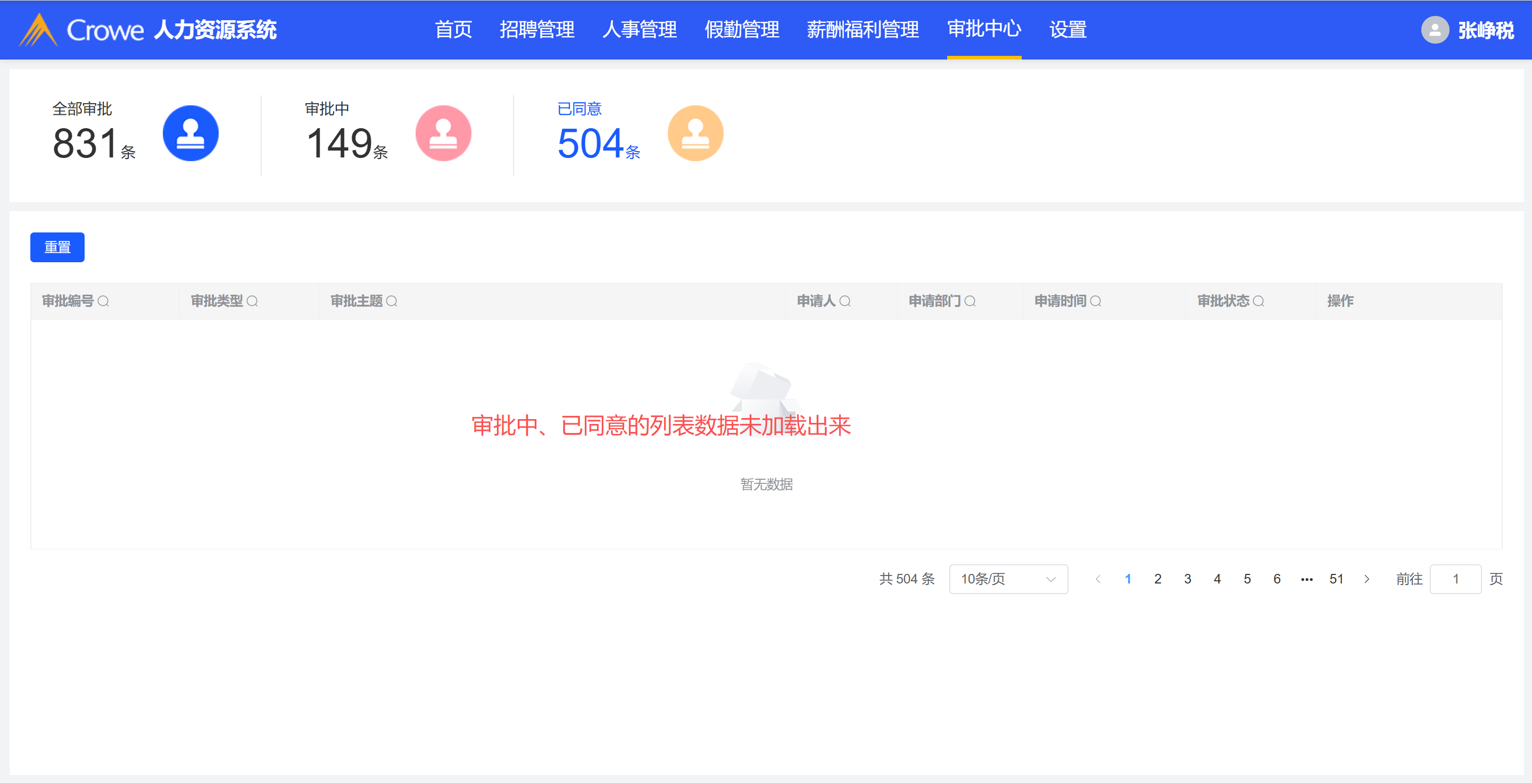Click search icon beside 审批状态 column
Viewport: 1532px width, 784px height.
1259,302
